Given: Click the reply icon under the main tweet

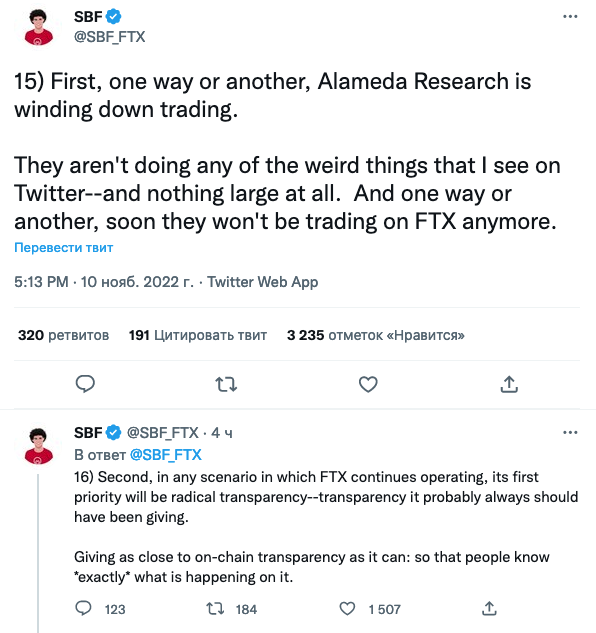Looking at the screenshot, I should (85, 384).
